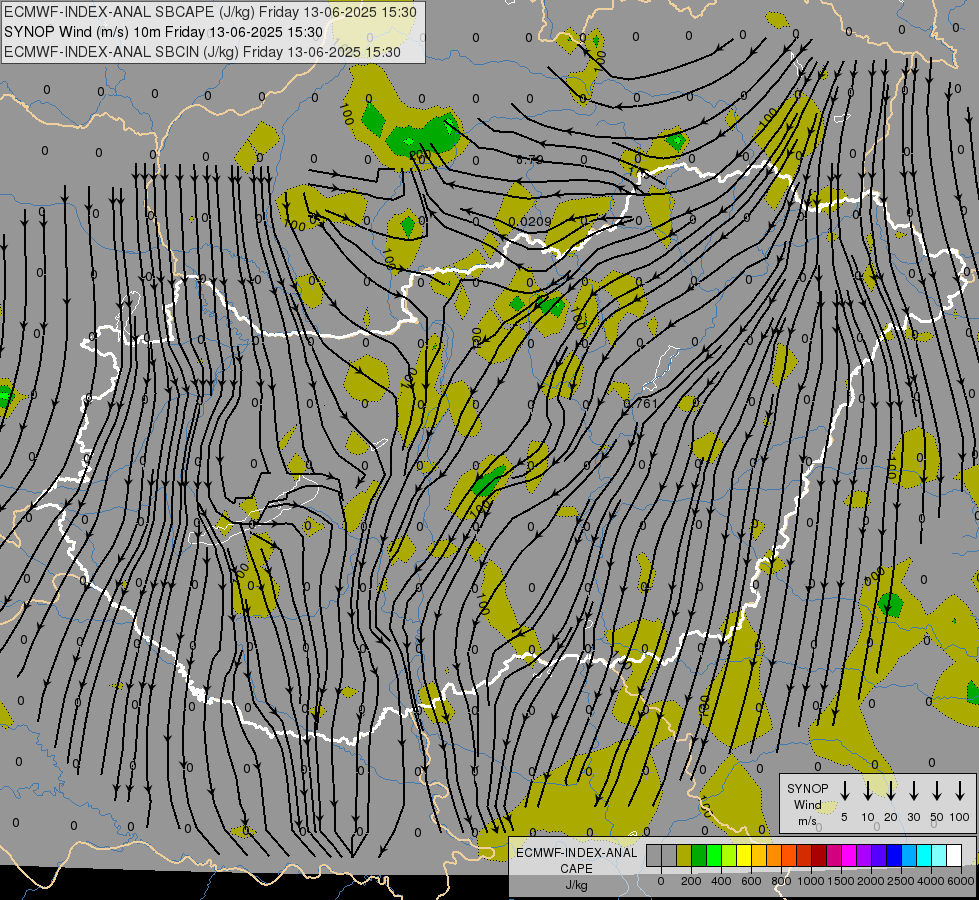This screenshot has height=900, width=979.
Task: Click the wind arrow above the 30 m/s label
Action: [x=913, y=790]
